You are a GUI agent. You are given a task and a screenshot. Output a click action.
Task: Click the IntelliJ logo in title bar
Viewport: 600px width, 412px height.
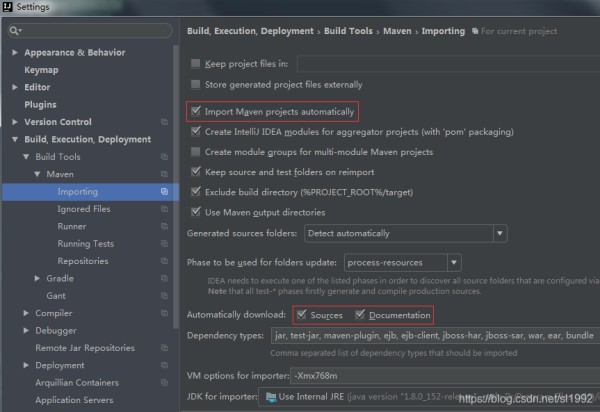pyautogui.click(x=7, y=7)
